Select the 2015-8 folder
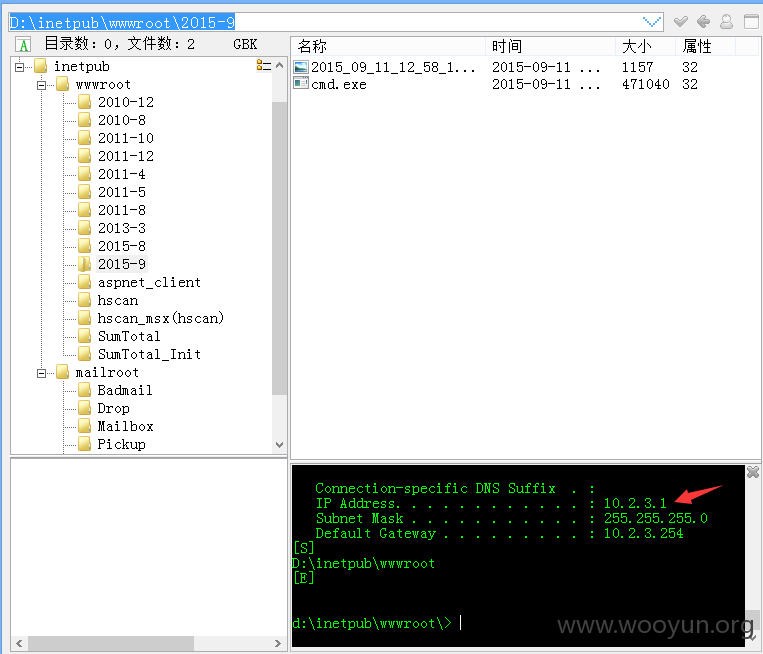This screenshot has width=763, height=654. pyautogui.click(x=122, y=246)
